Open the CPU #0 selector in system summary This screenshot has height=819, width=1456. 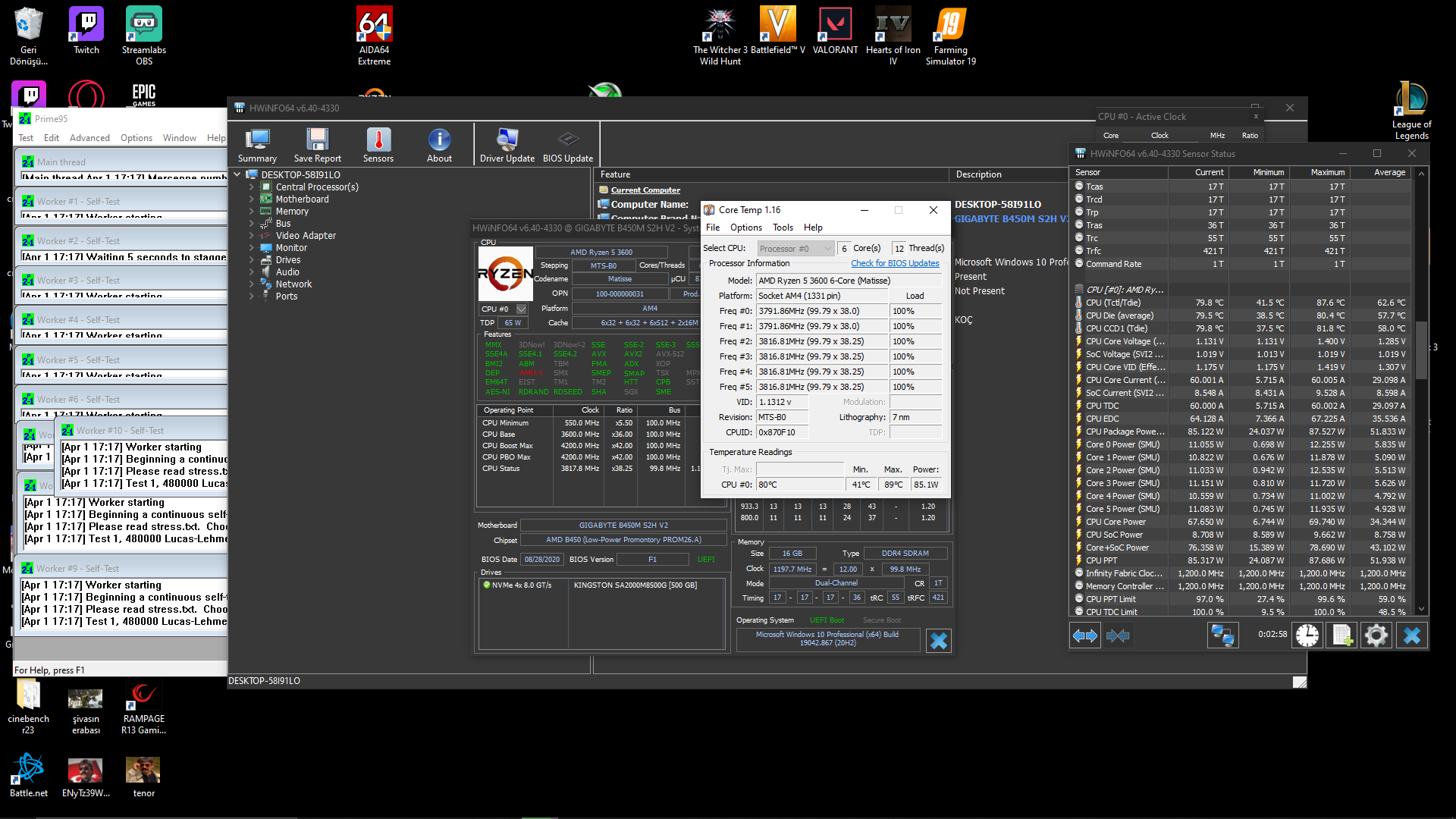pyautogui.click(x=503, y=309)
